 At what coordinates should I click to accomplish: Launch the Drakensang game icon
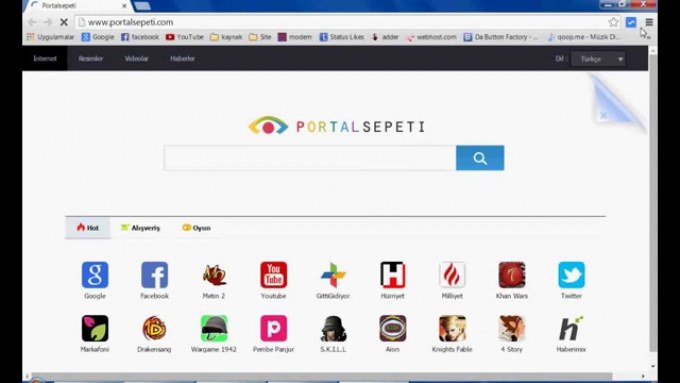pyautogui.click(x=154, y=328)
